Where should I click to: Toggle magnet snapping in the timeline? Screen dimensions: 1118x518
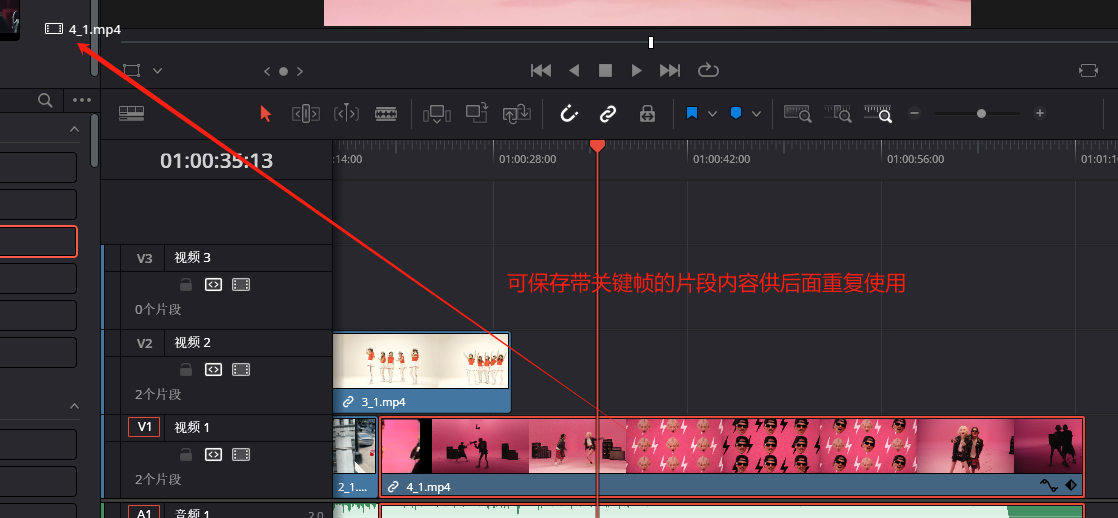[568, 114]
